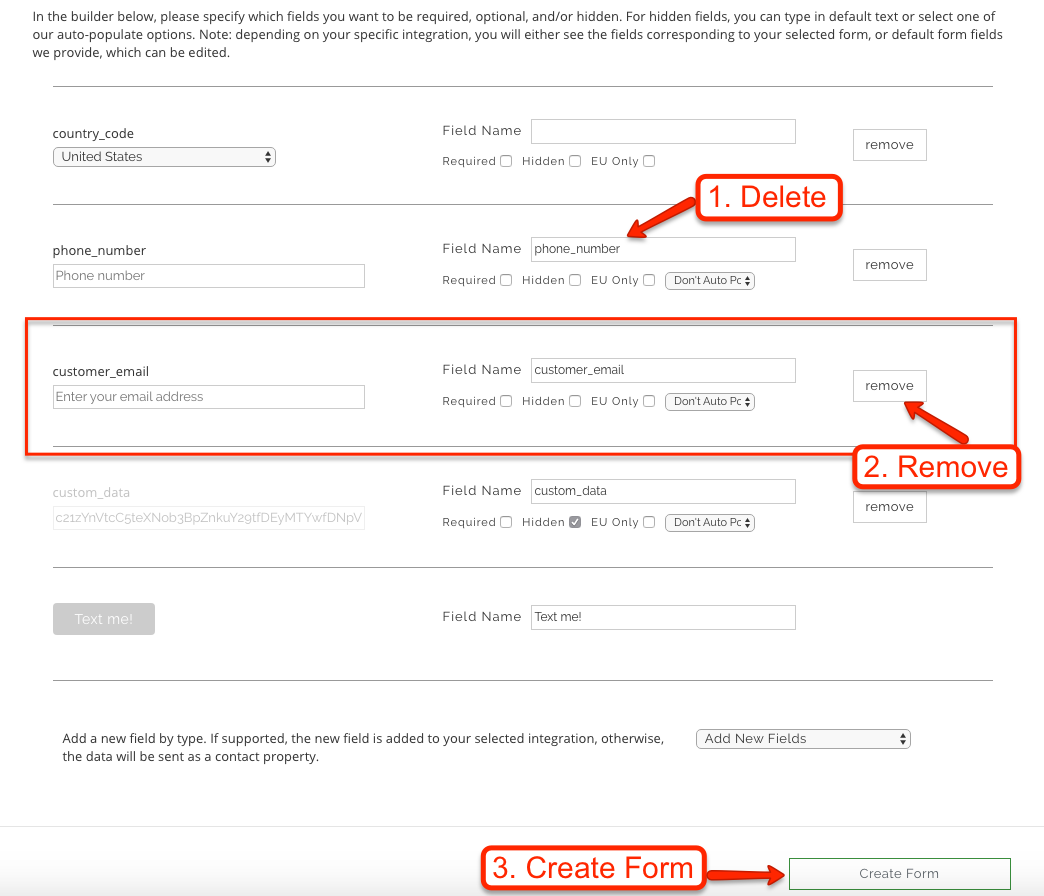Image resolution: width=1044 pixels, height=896 pixels.
Task: Focus the phone_number Field Name box
Action: pos(663,250)
